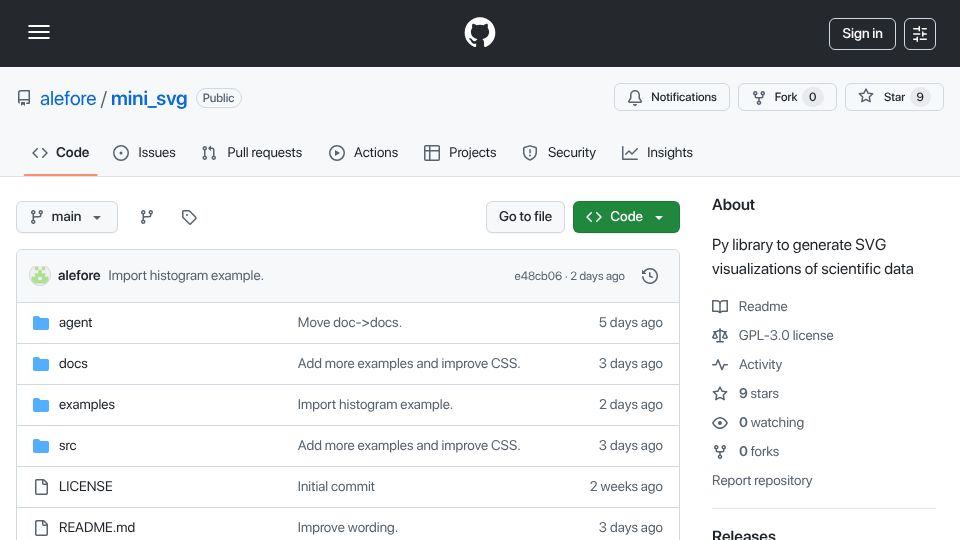Switch to the Code tab
This screenshot has width=960, height=540.
[61, 152]
